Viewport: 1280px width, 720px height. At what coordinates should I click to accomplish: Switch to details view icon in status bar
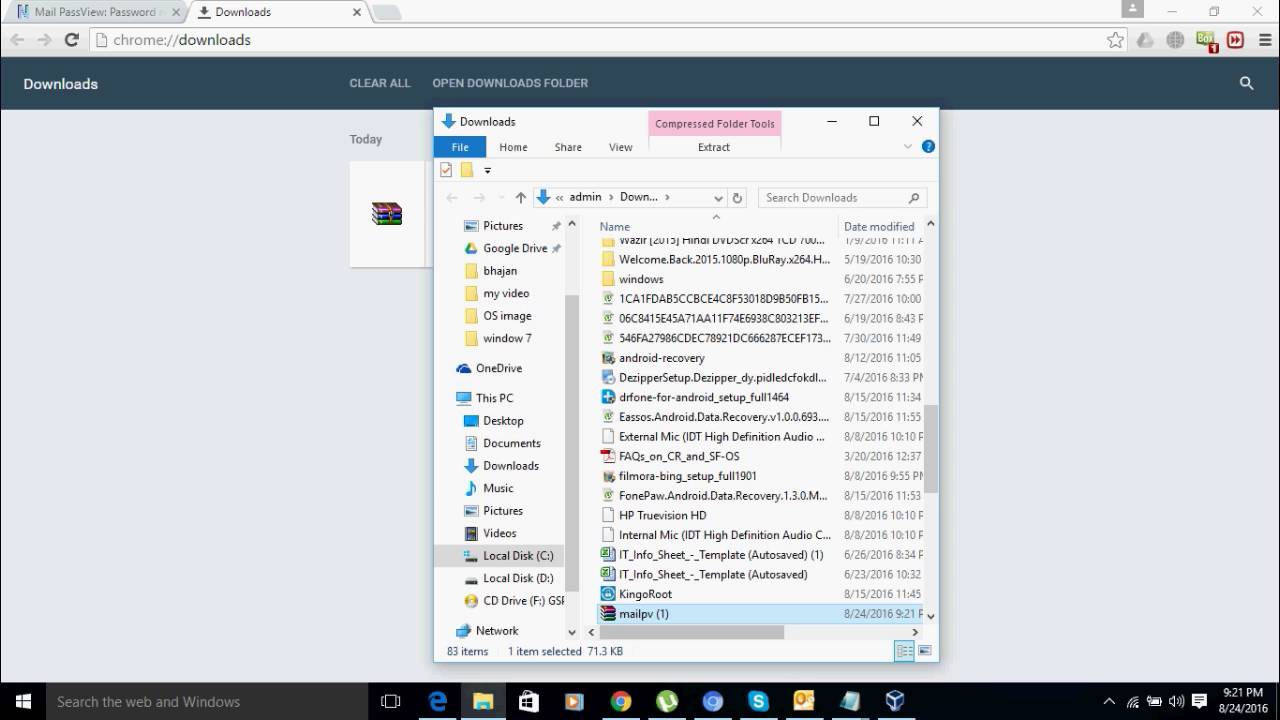click(904, 651)
